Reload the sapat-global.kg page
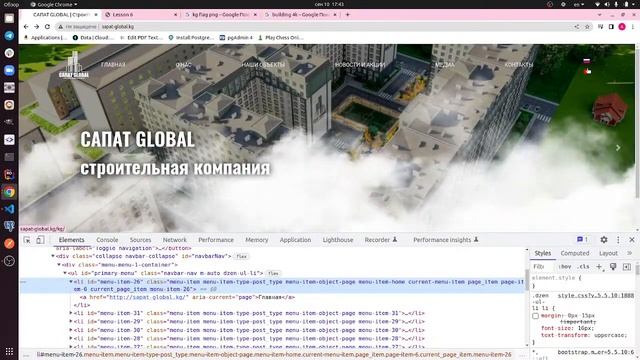This screenshot has width=640, height=360. click(47, 27)
